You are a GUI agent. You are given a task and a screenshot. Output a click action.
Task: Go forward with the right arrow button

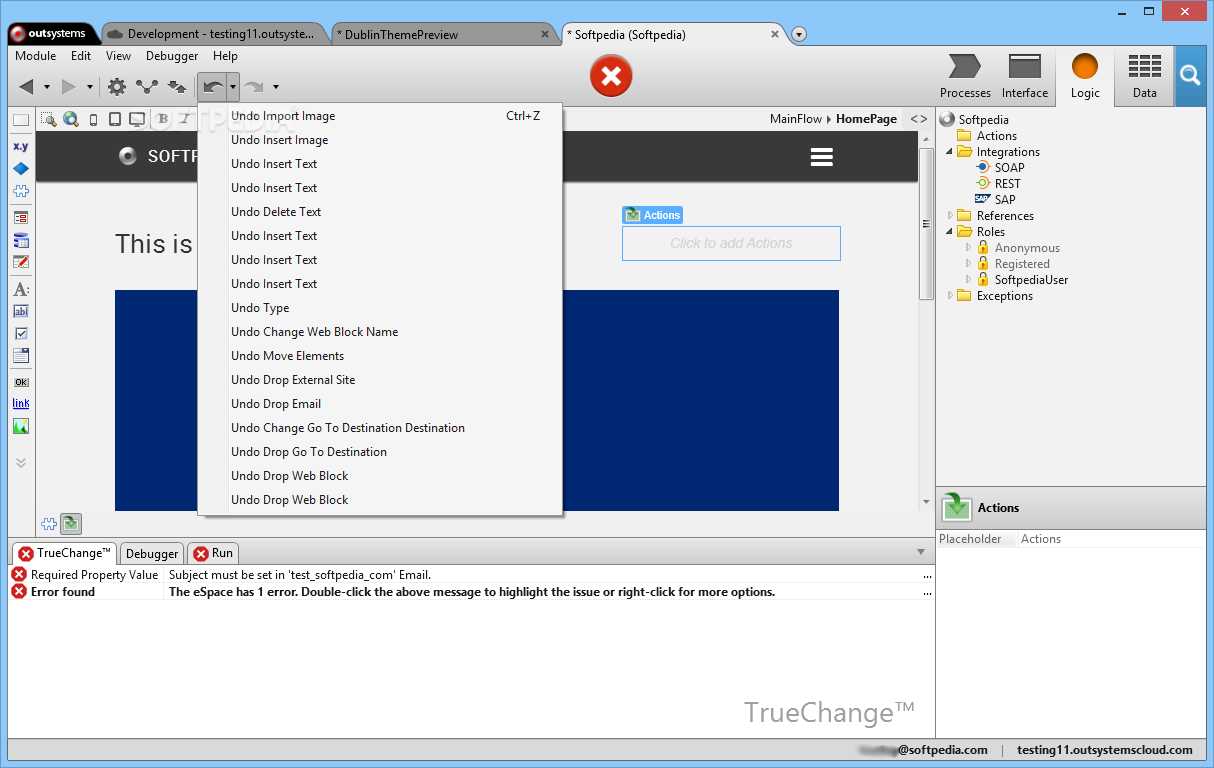click(x=69, y=87)
